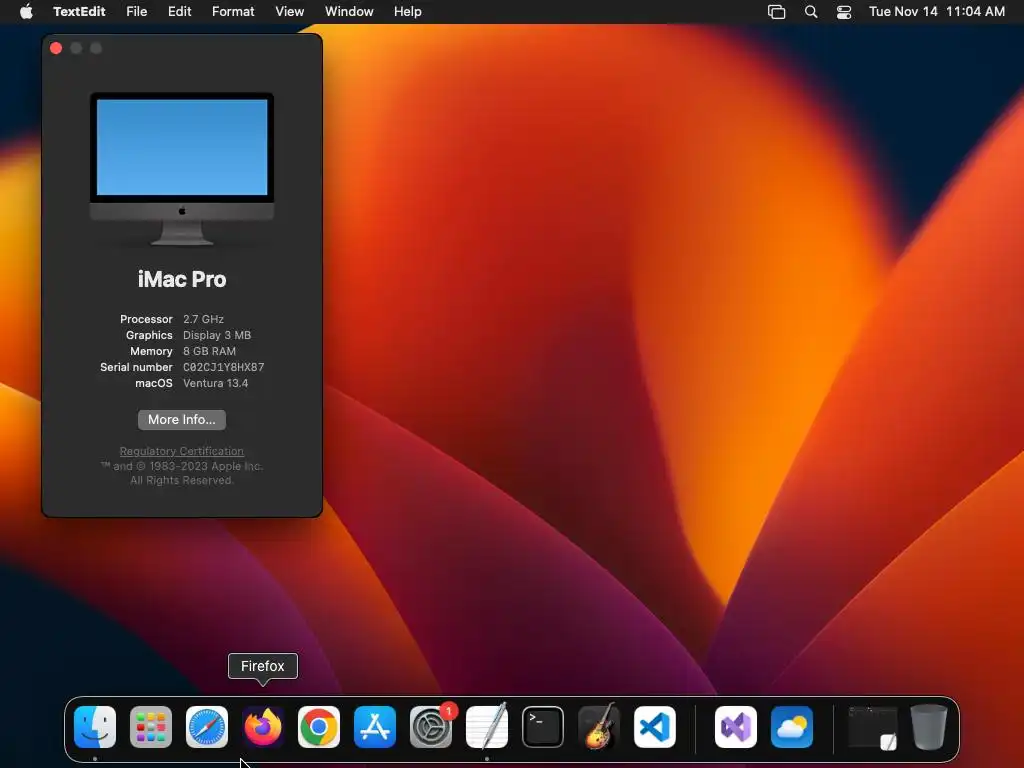The image size is (1024, 768).
Task: Launch Safari from the Dock
Action: click(x=207, y=727)
